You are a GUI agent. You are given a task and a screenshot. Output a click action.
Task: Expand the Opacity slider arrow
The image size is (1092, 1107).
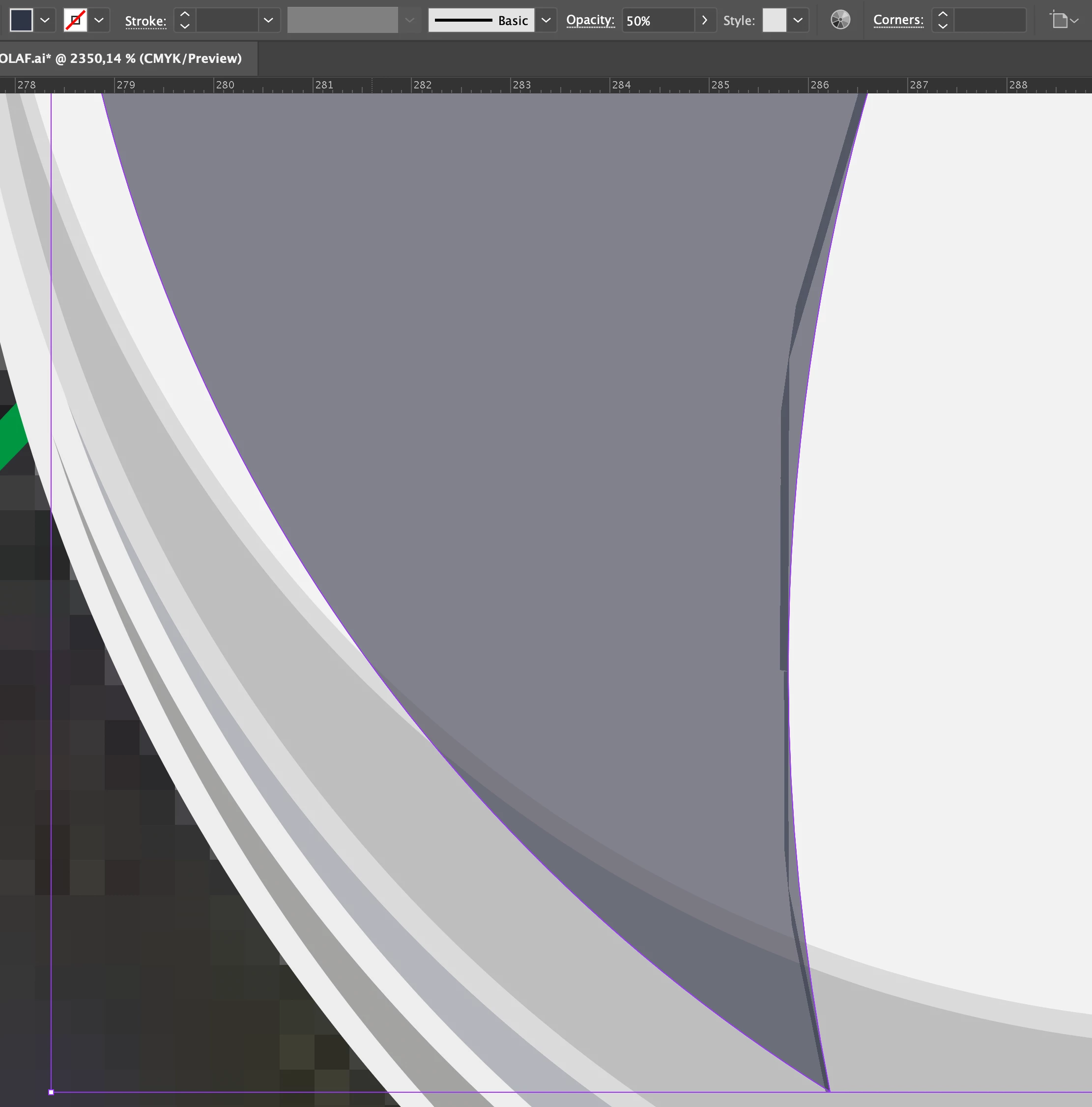[705, 20]
